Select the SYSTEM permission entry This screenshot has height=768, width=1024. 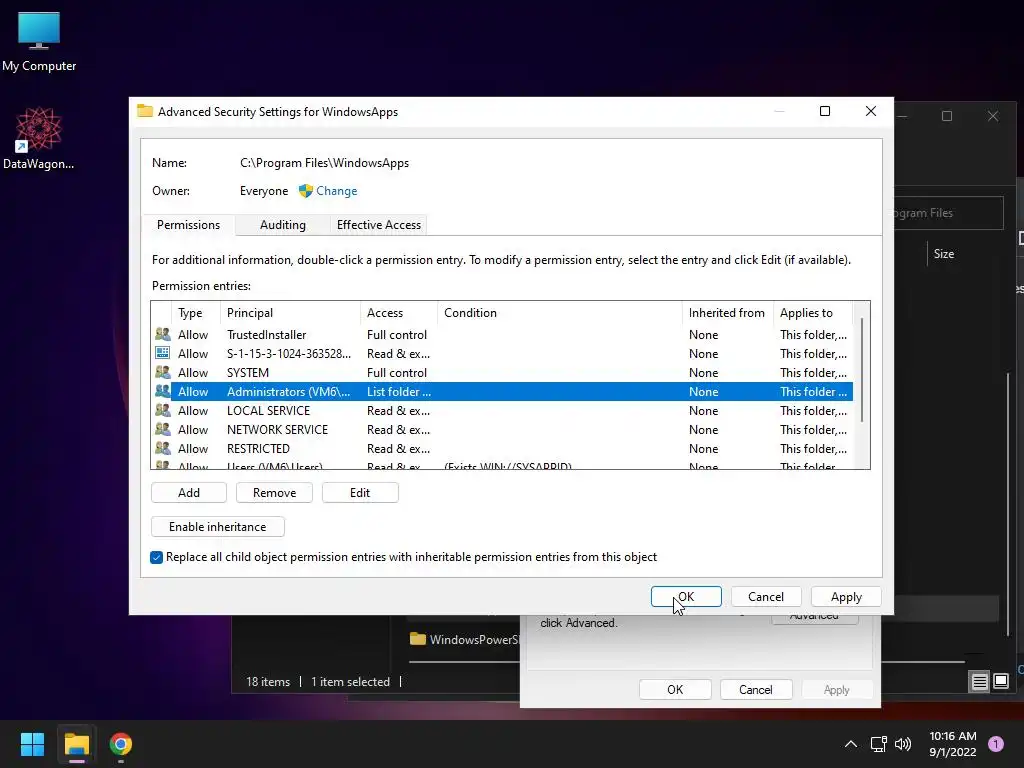tap(502, 372)
